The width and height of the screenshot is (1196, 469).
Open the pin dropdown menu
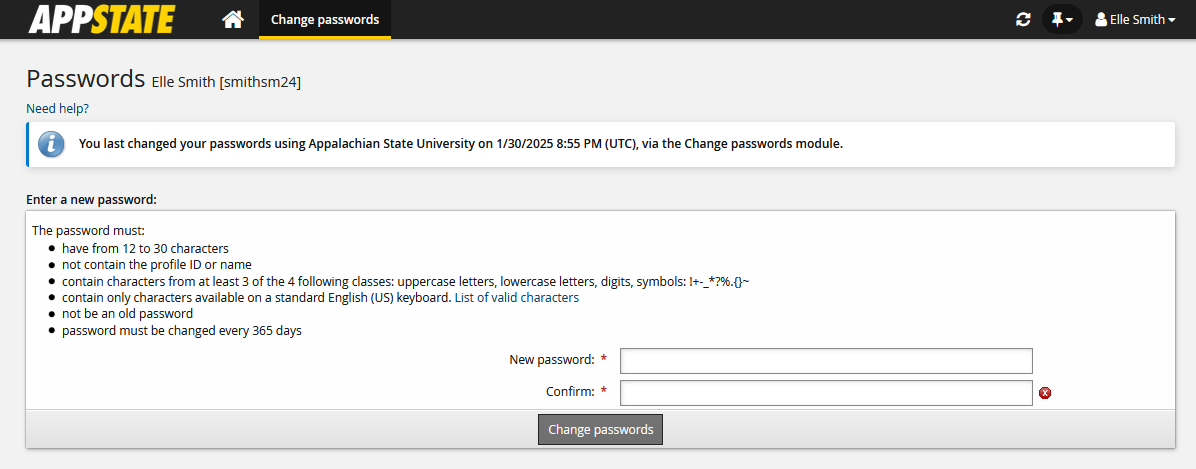[1062, 20]
